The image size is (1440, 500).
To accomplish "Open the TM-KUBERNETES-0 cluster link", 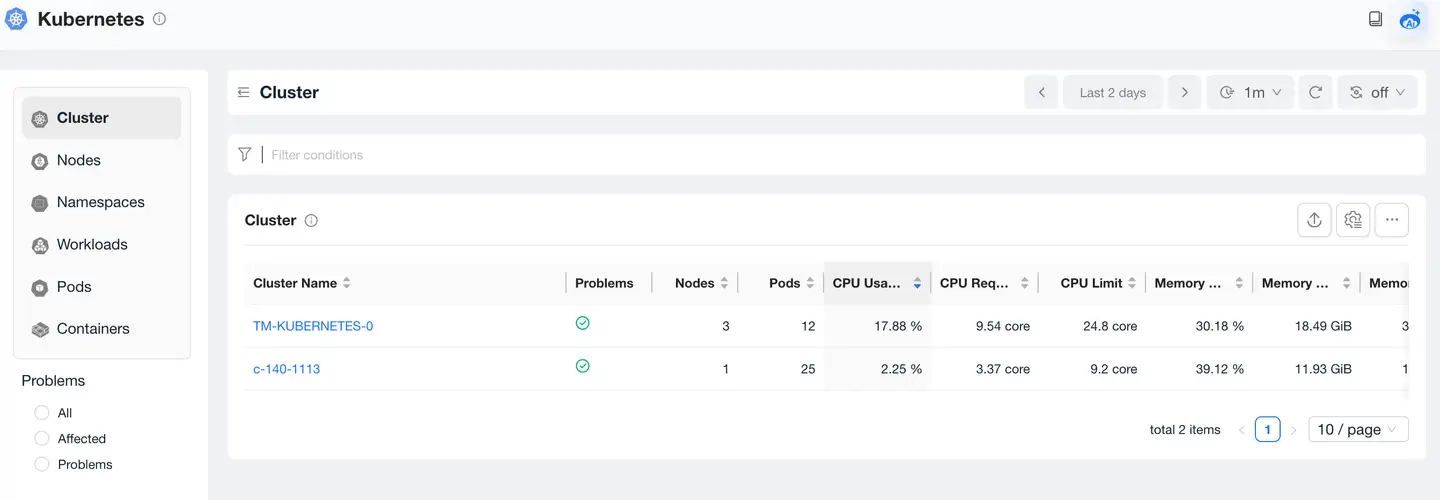I will pos(313,326).
